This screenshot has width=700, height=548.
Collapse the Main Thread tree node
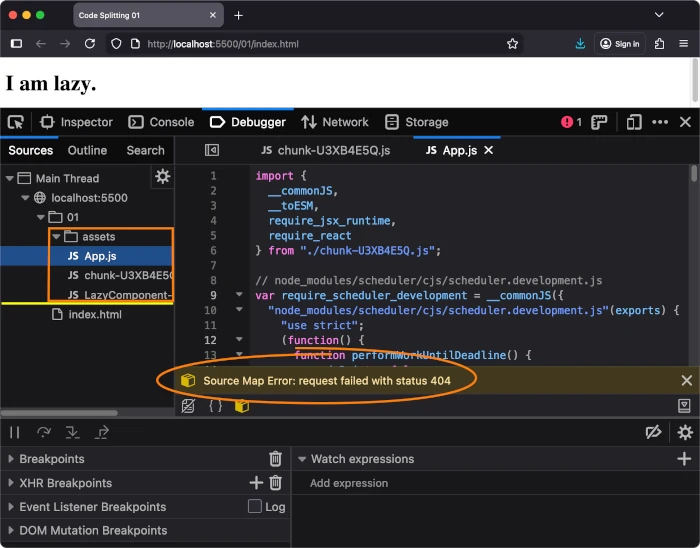[x=9, y=179]
